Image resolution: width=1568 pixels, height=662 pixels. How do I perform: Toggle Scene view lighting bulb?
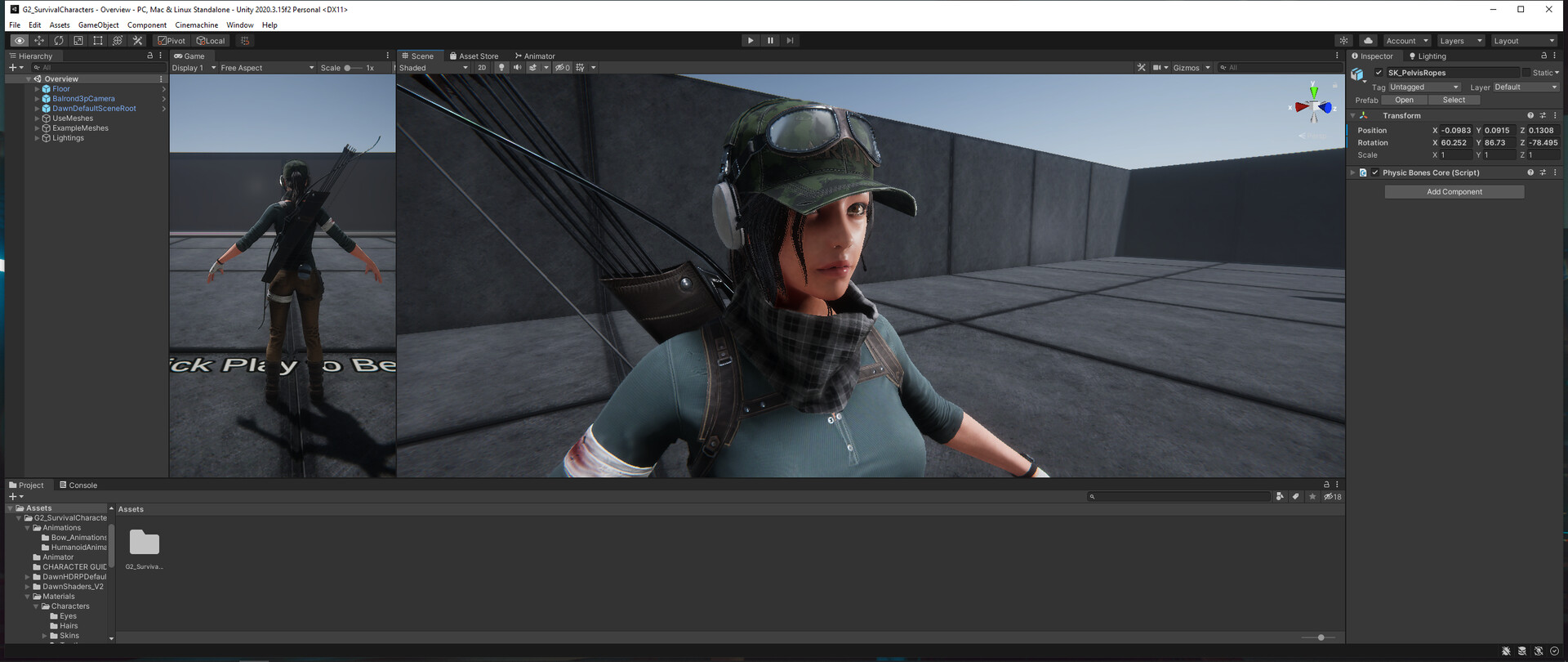pyautogui.click(x=501, y=68)
